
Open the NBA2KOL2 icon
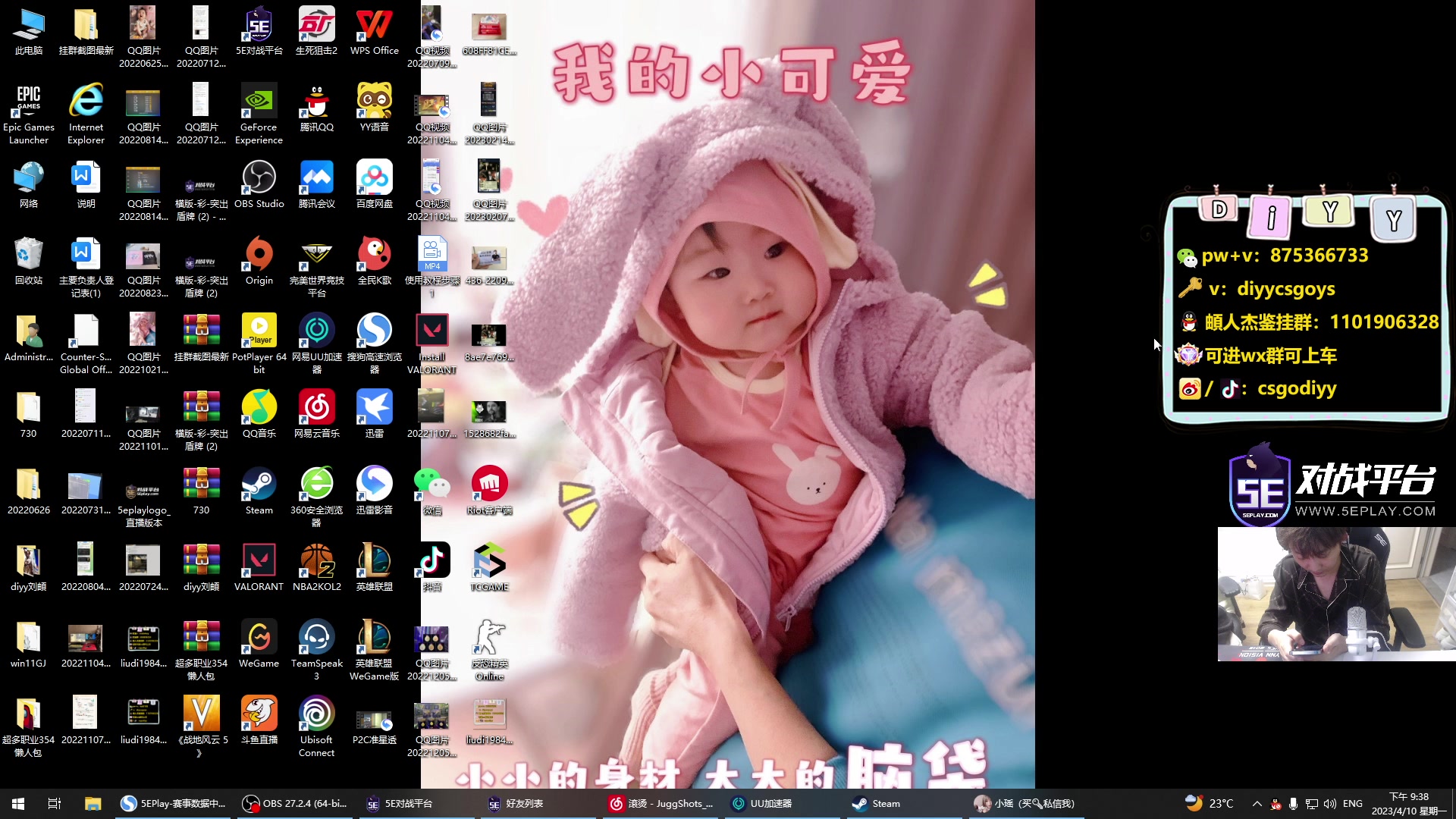(x=316, y=567)
